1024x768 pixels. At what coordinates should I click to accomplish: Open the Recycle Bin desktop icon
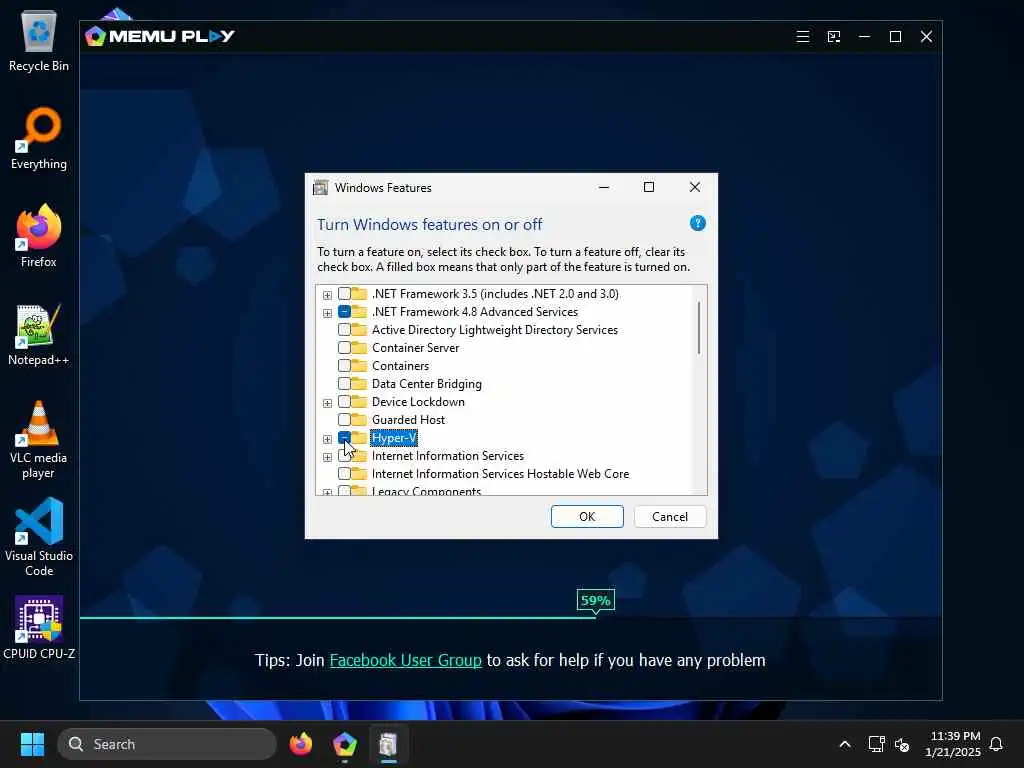(39, 40)
